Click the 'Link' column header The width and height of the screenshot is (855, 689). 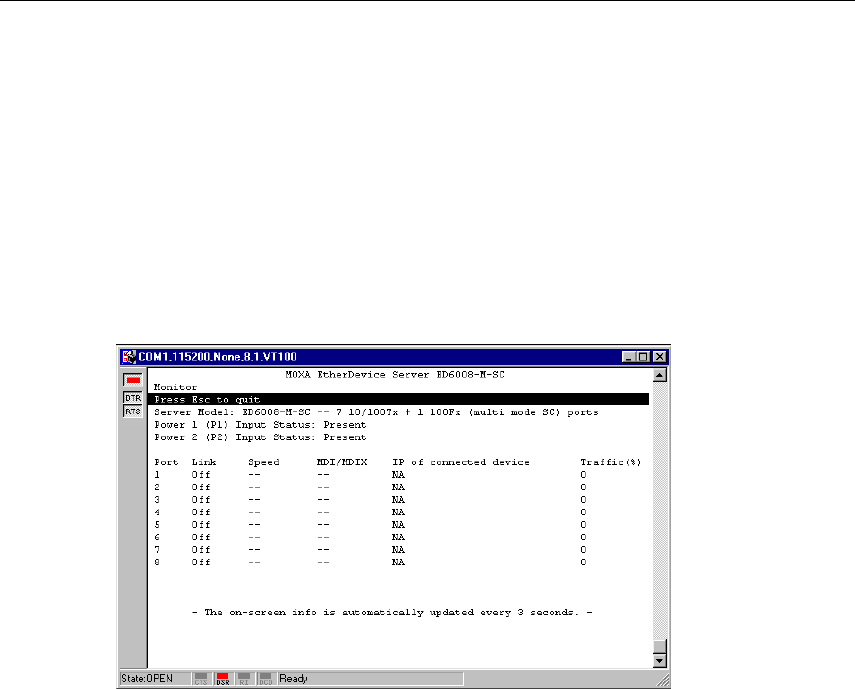pyautogui.click(x=204, y=462)
